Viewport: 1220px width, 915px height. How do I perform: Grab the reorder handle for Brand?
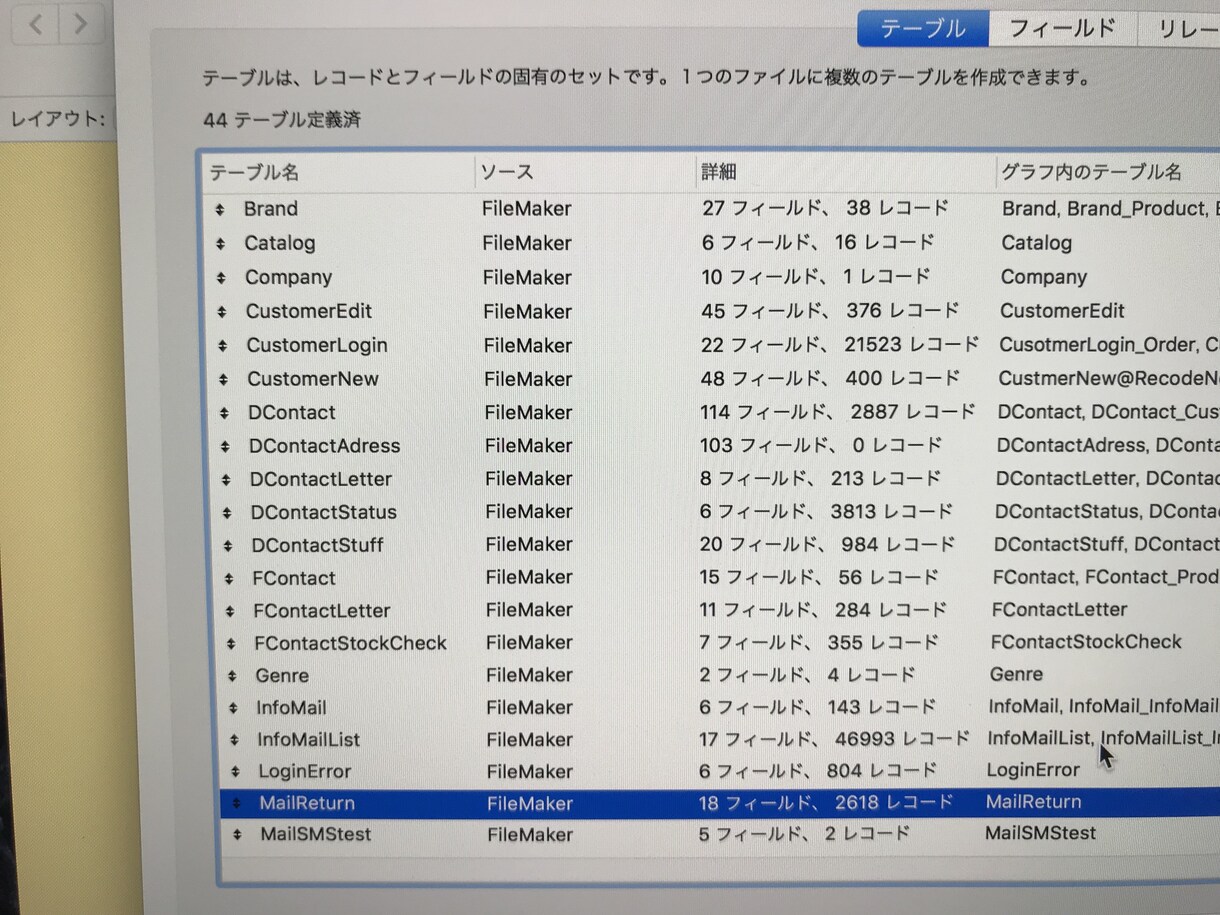219,210
